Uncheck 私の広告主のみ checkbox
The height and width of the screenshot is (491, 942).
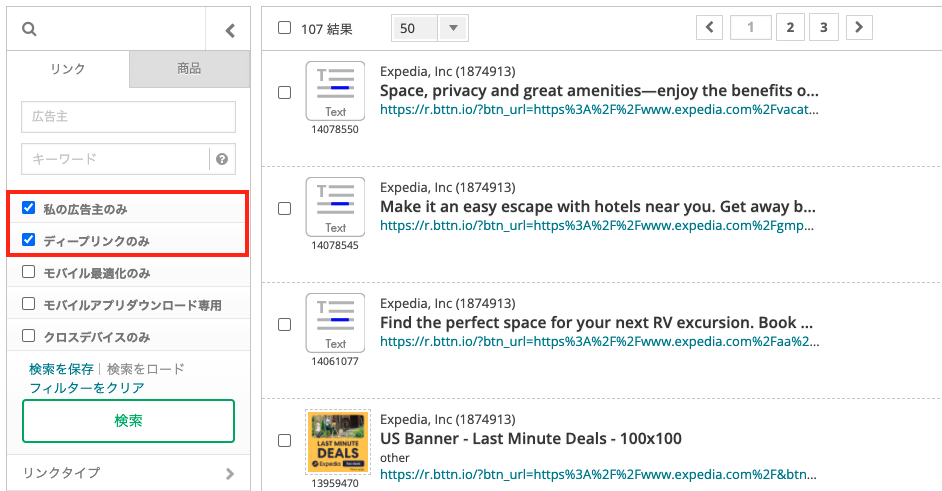pos(28,208)
